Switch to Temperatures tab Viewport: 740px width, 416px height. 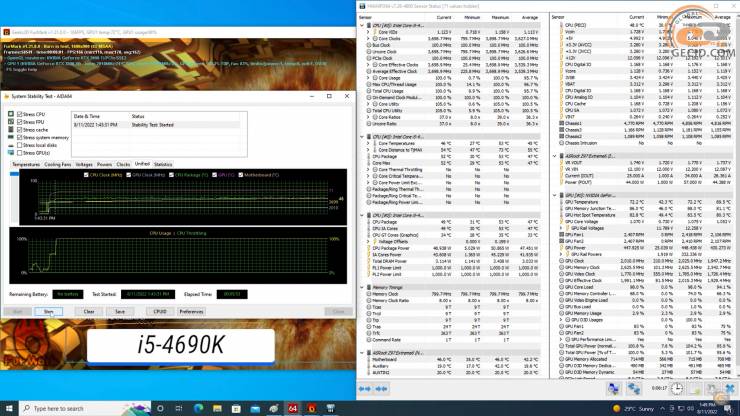(26, 164)
